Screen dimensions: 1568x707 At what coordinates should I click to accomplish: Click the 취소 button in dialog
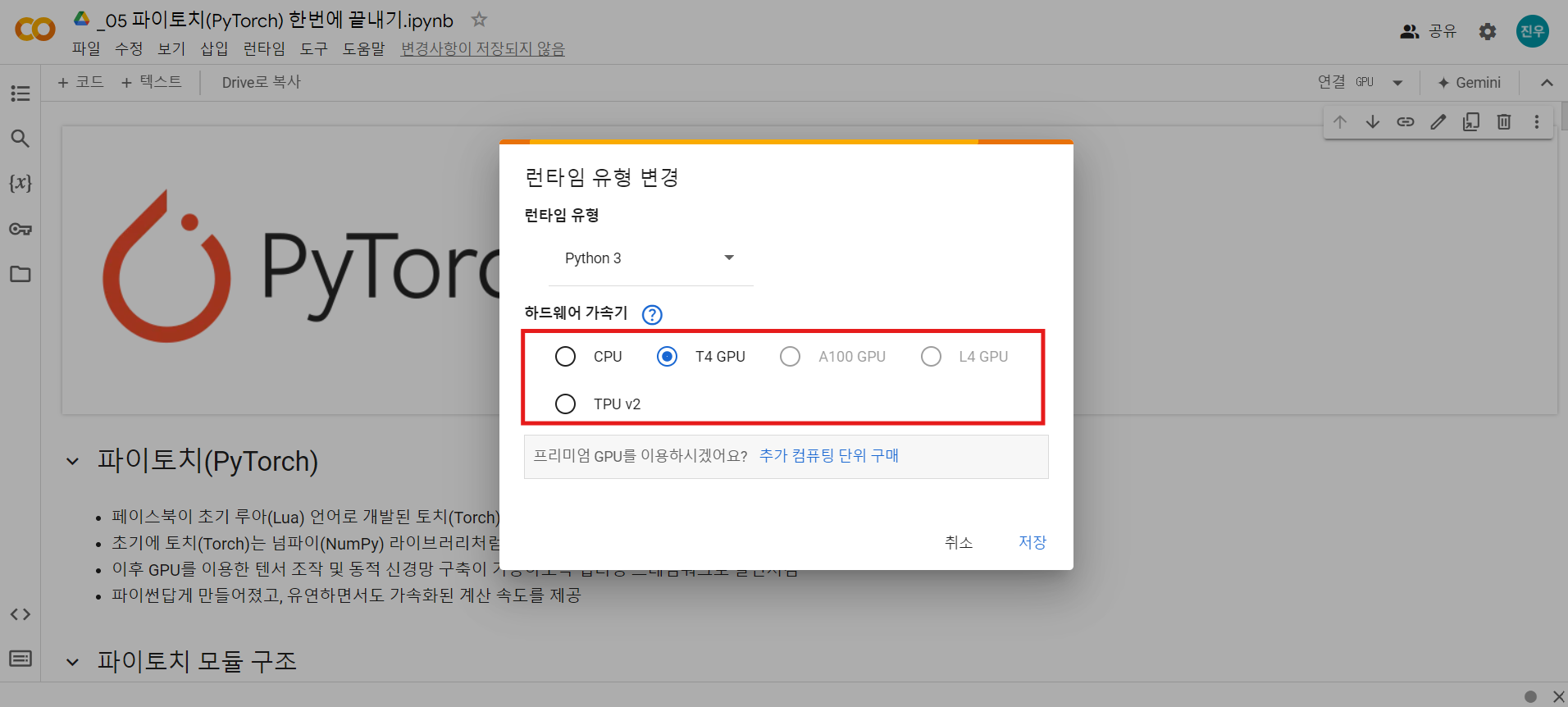pyautogui.click(x=959, y=542)
